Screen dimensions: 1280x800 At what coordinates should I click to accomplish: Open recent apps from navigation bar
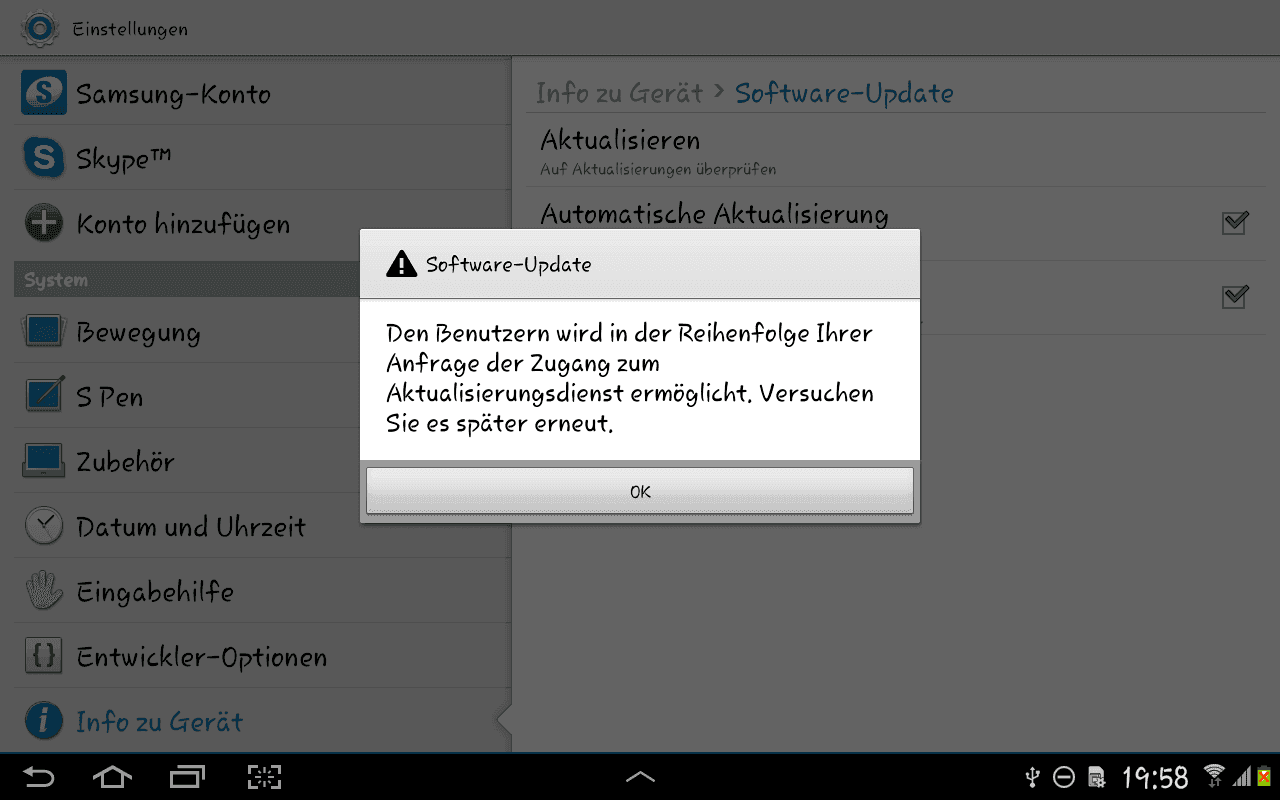click(x=187, y=777)
